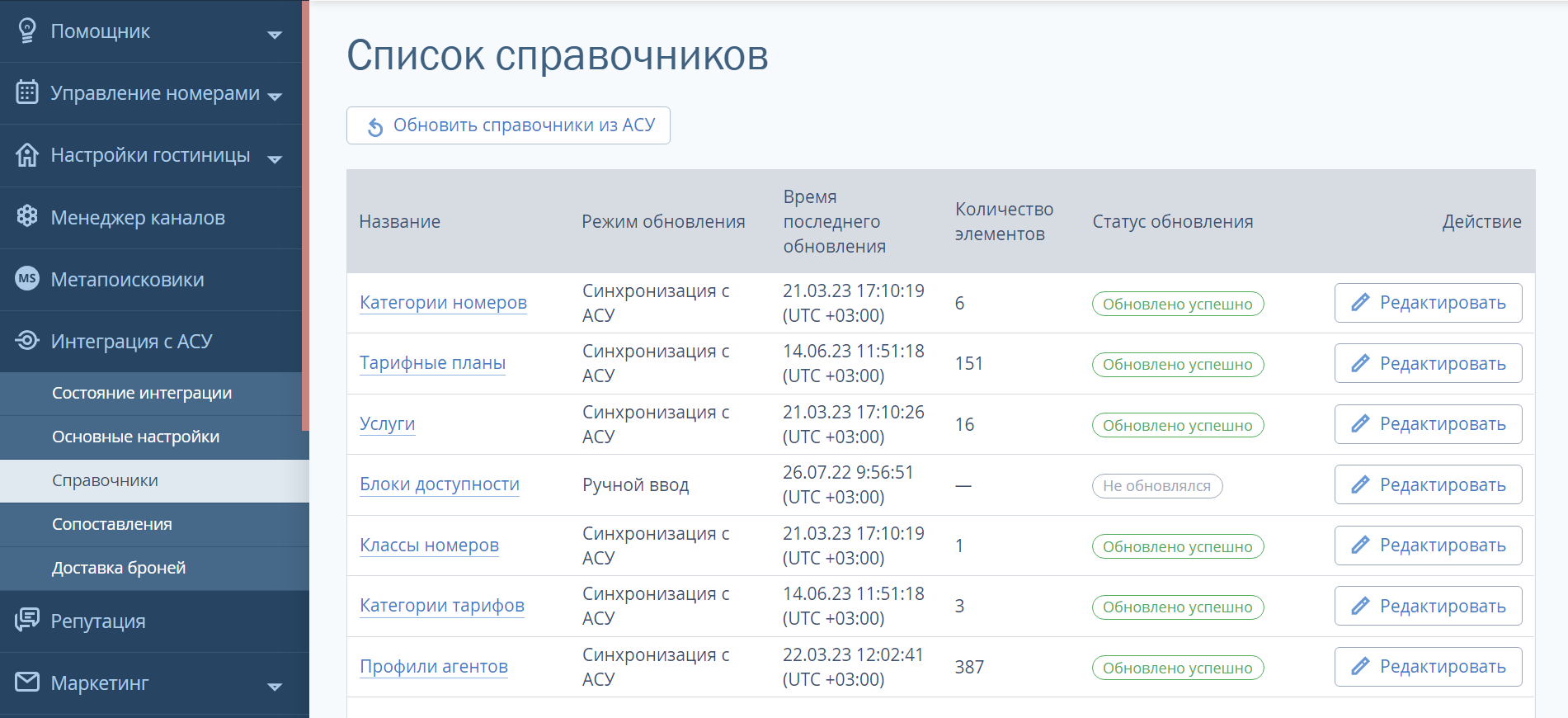Click Обновить справочники из АСУ button
The width and height of the screenshot is (1568, 718).
coord(508,125)
